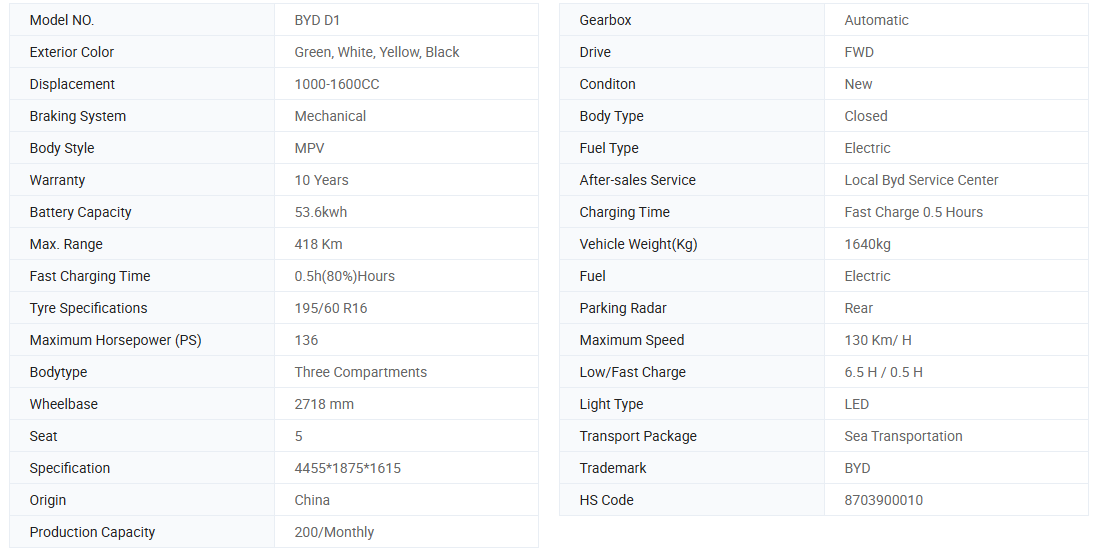The width and height of the screenshot is (1097, 549).
Task: Select the 'Automatic' gearbox value
Action: tap(877, 20)
